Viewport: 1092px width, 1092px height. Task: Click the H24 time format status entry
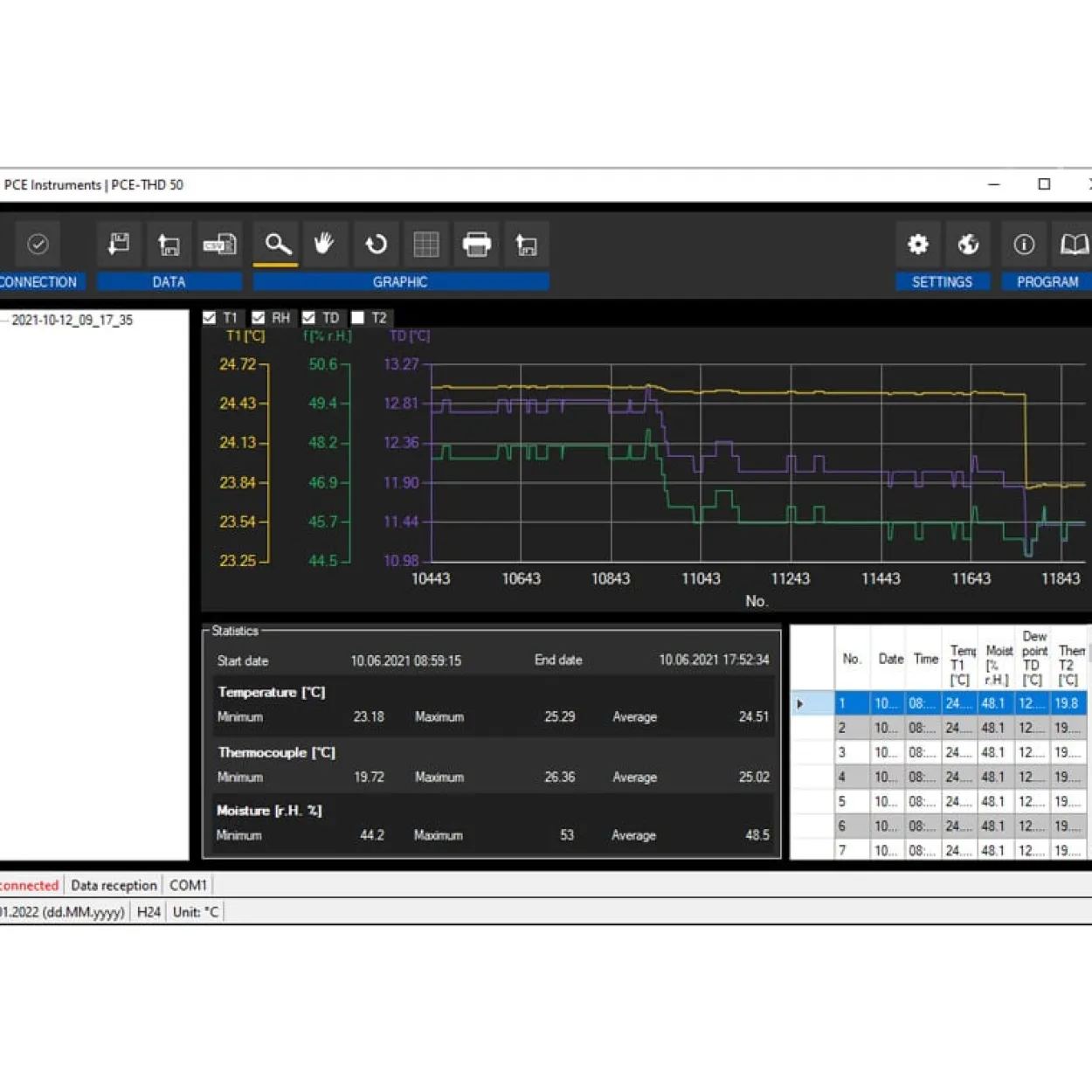tap(149, 912)
